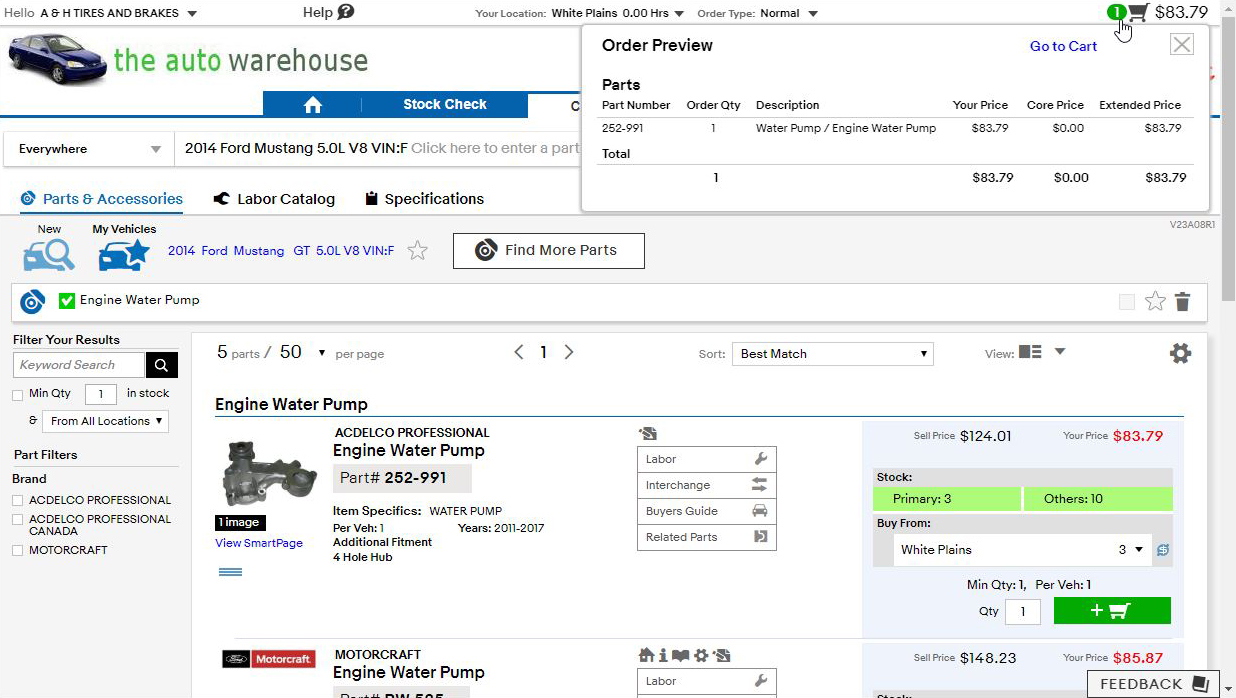Check the ACDELCO PROFESSIONAL brand filter
1236x698 pixels.
(18, 500)
